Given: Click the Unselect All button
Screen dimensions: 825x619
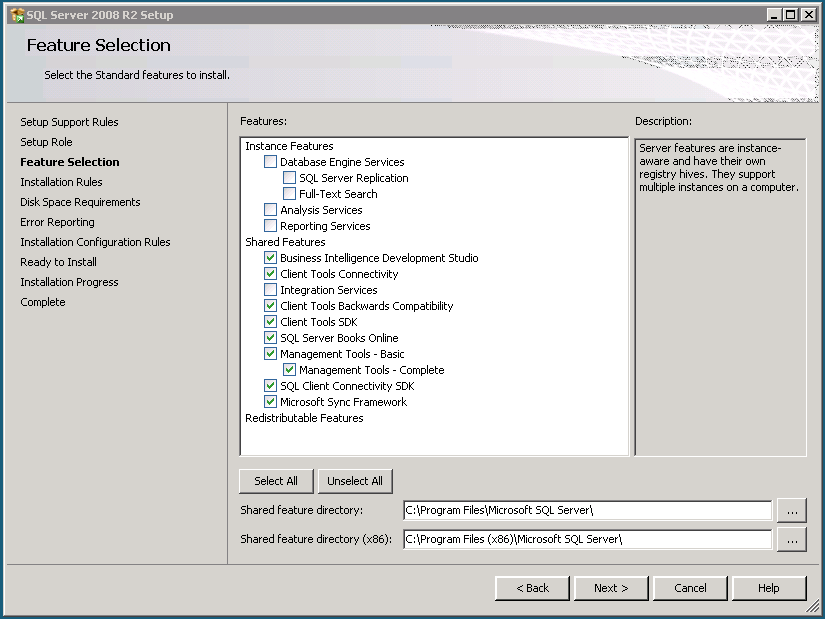Looking at the screenshot, I should (355, 481).
